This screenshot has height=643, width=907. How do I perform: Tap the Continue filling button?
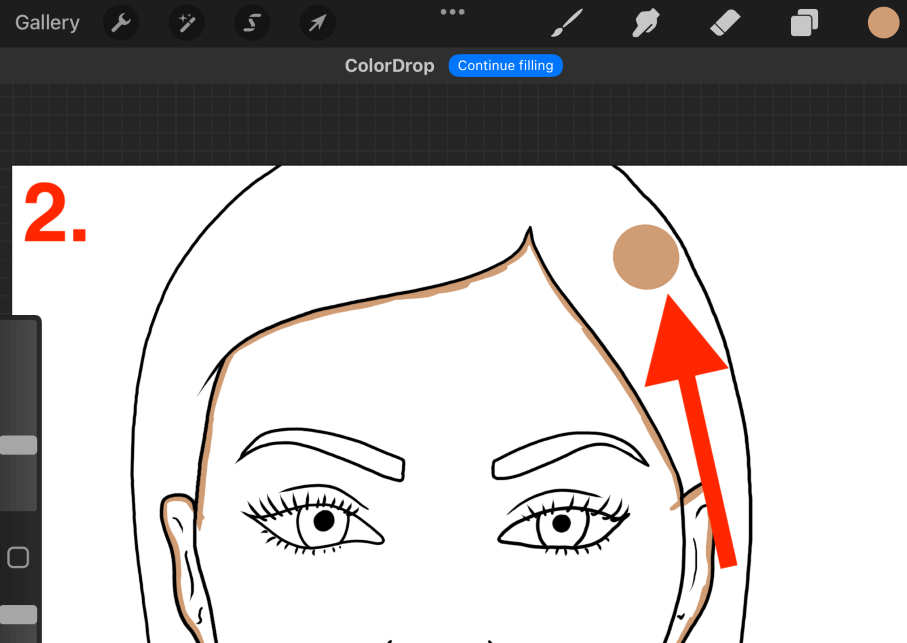[506, 65]
